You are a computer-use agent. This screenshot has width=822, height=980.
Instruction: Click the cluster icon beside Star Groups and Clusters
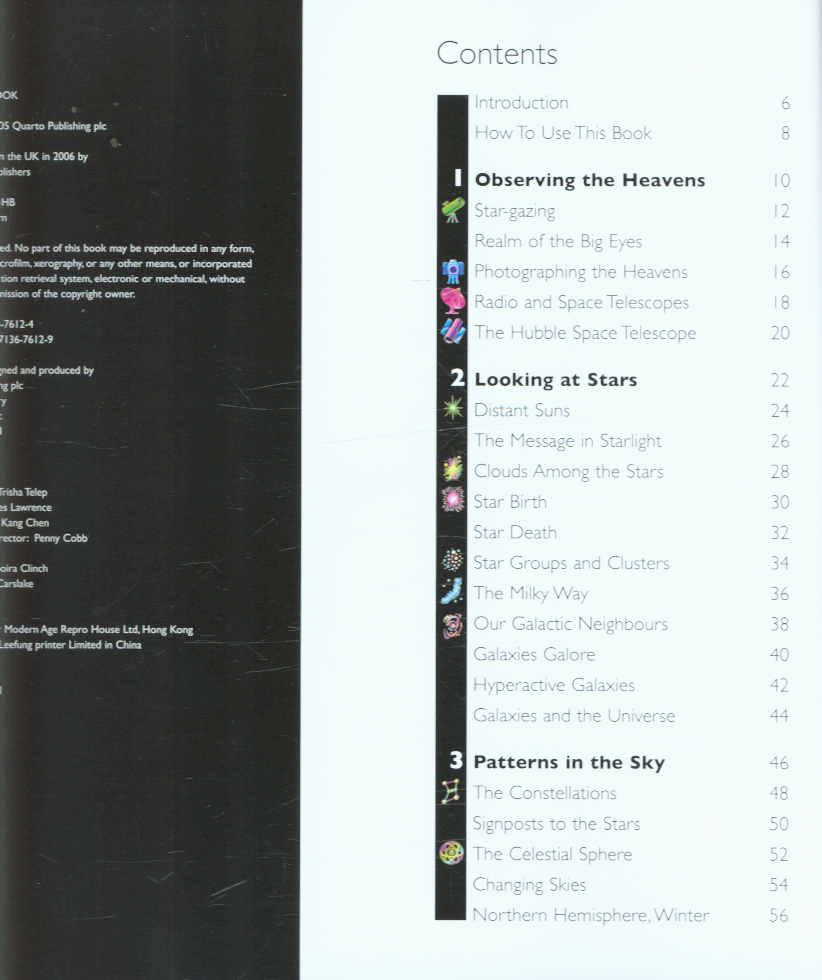[453, 563]
